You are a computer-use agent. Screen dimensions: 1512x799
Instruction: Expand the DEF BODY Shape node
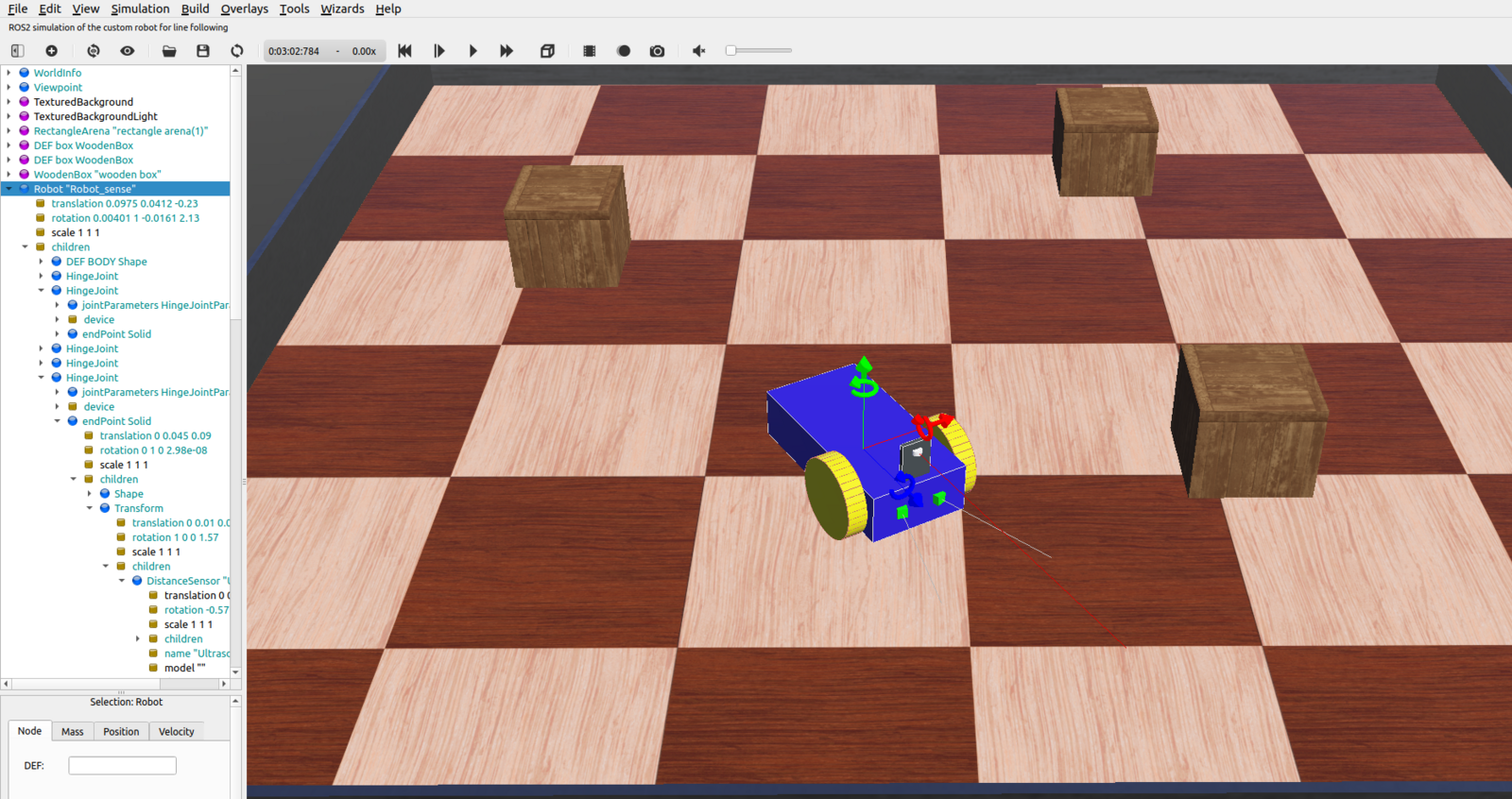pos(42,262)
